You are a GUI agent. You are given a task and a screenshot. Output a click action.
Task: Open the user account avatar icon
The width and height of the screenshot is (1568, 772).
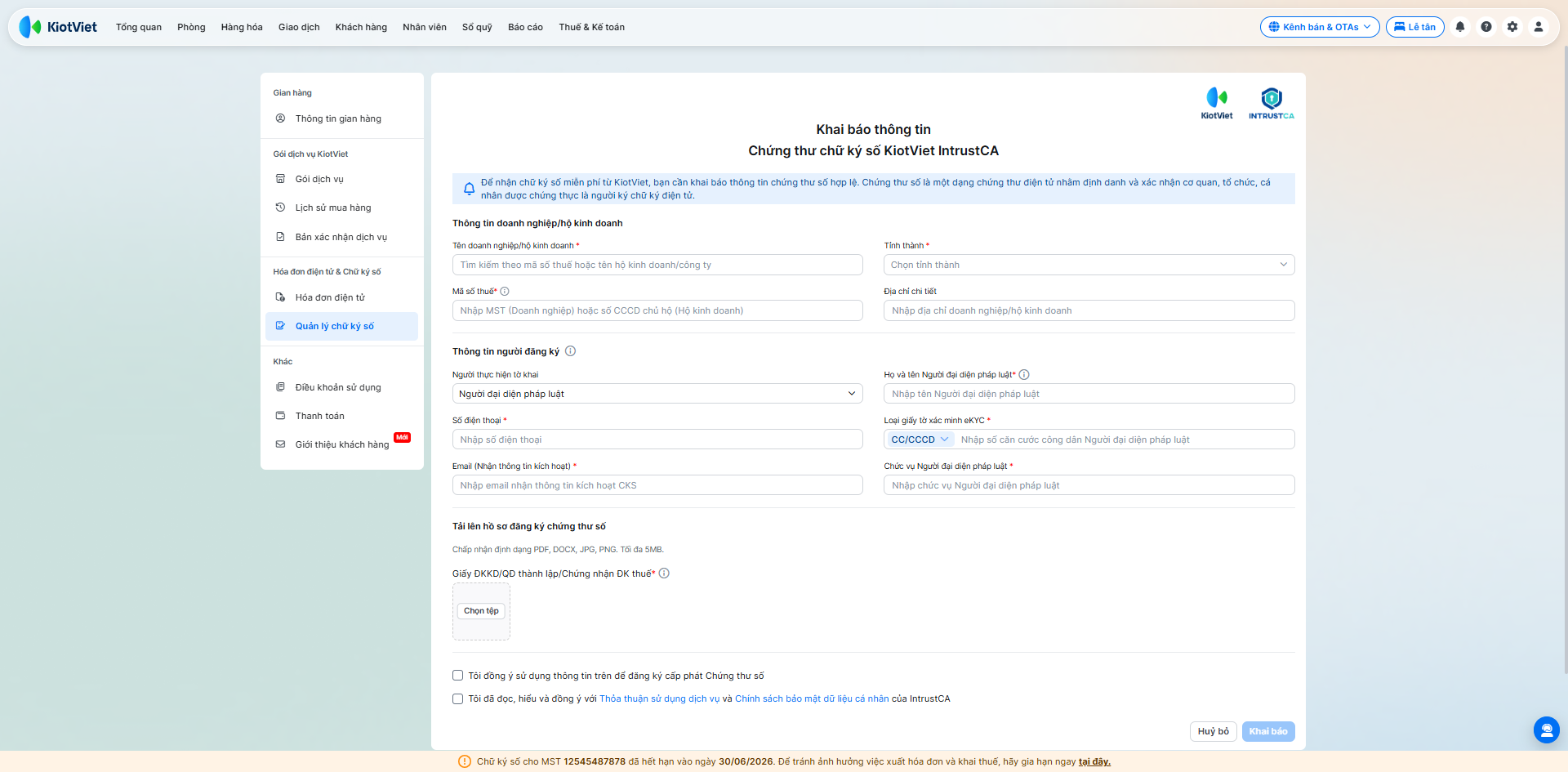tap(1539, 27)
